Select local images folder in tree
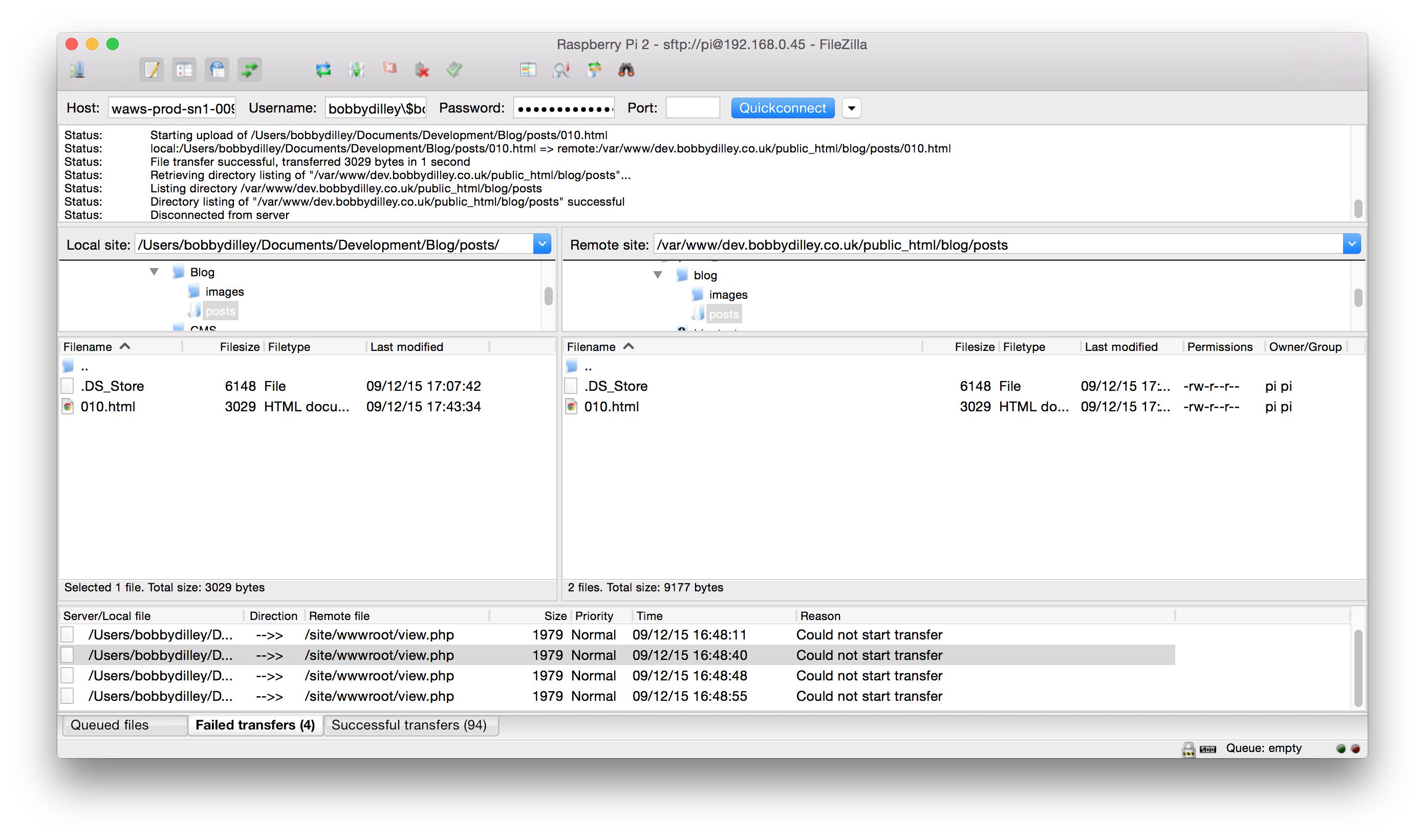 click(224, 292)
